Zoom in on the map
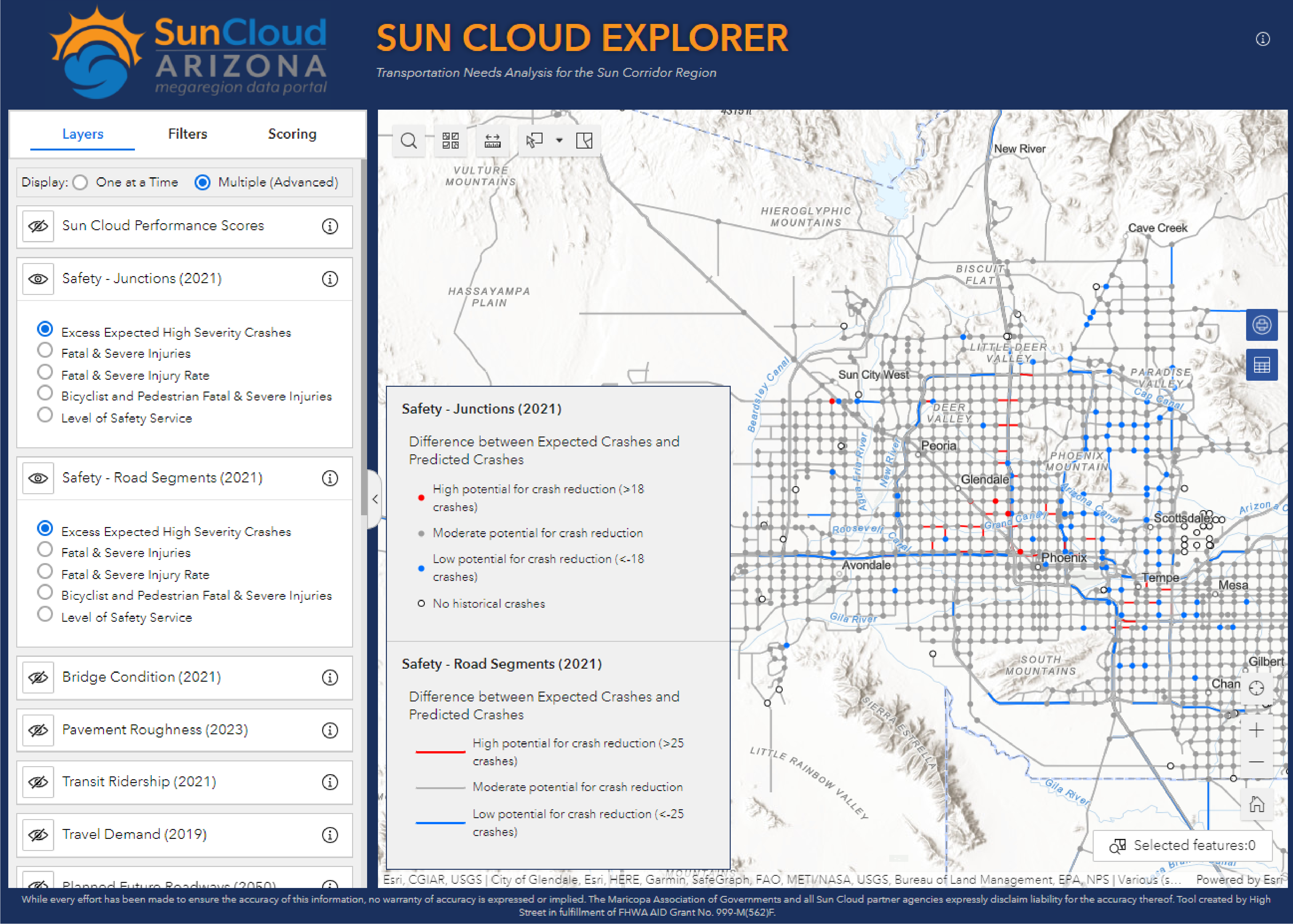Screen dimensions: 1293x924 coord(1256,730)
